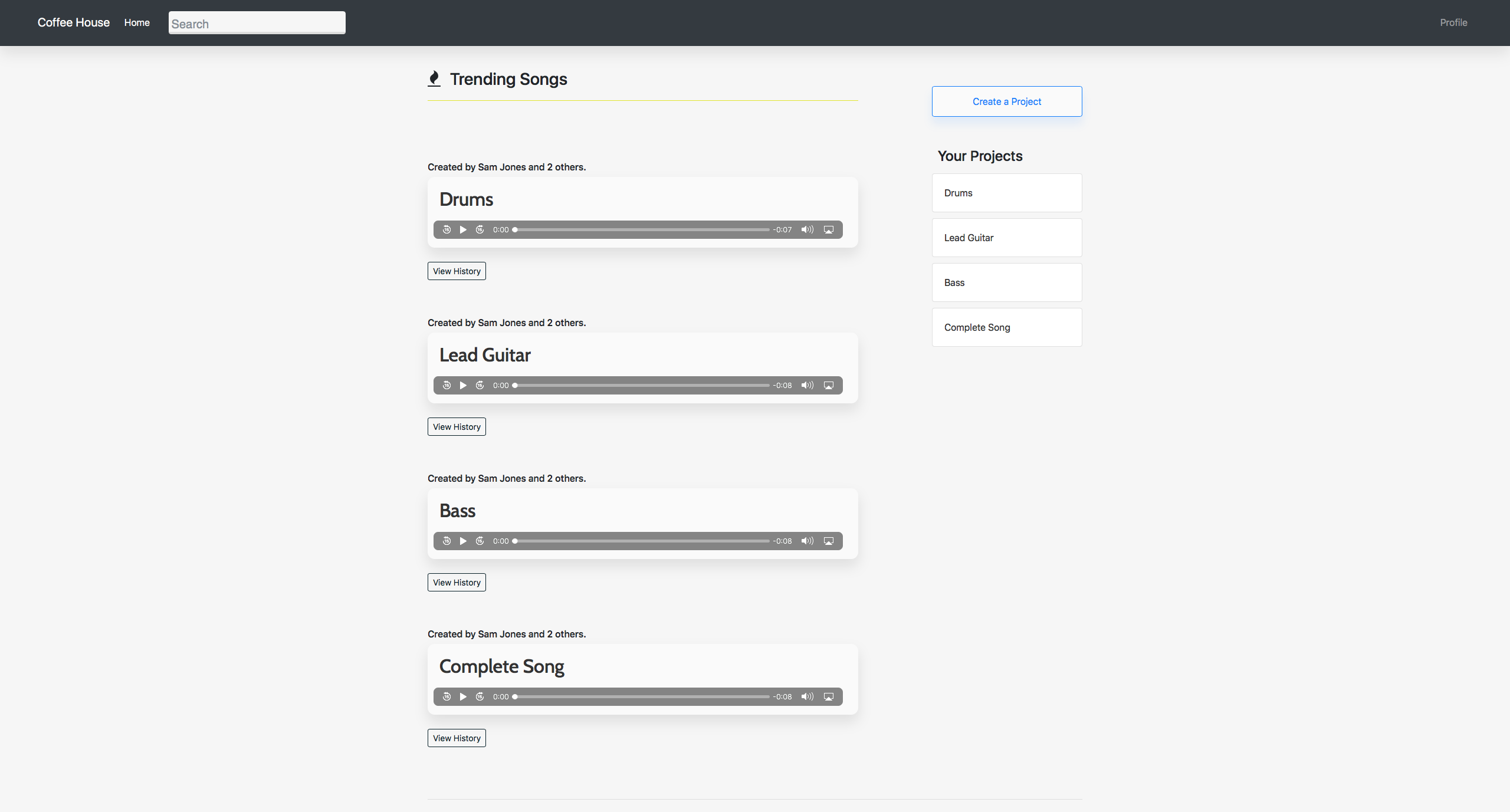Play the Complete Song track

tap(463, 696)
